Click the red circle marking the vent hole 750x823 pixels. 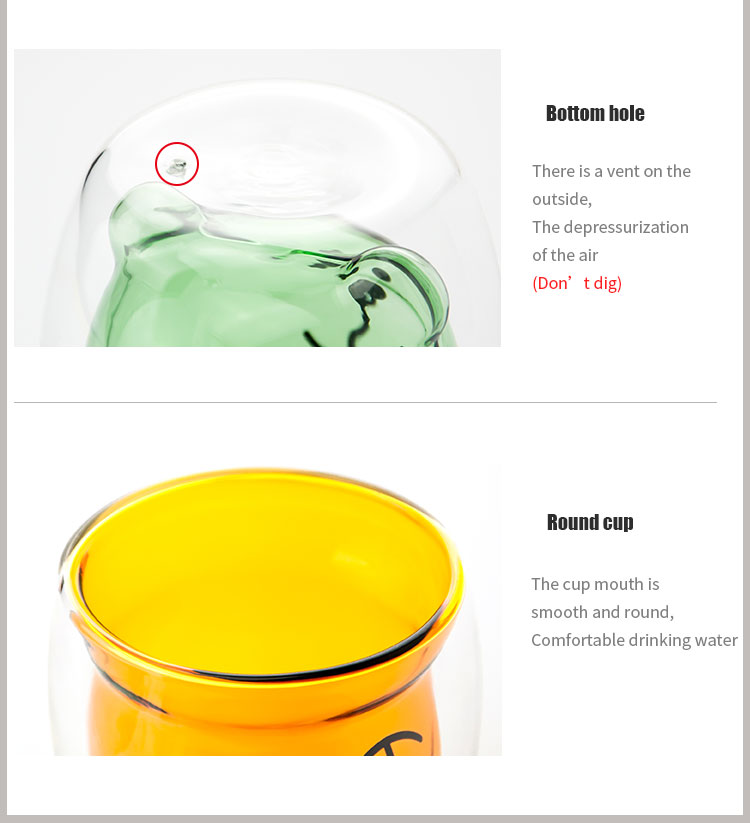(x=177, y=164)
